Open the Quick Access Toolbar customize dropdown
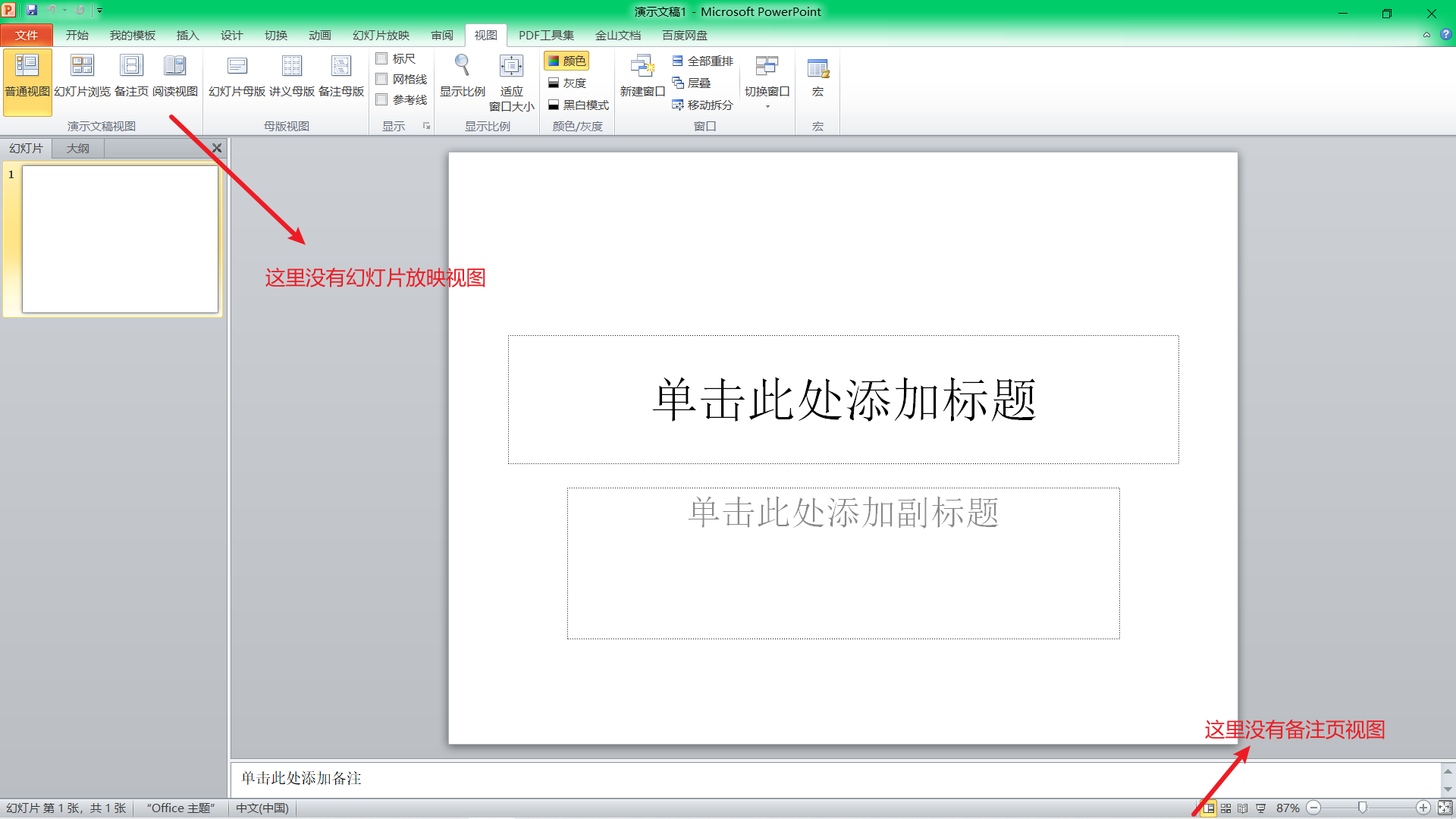This screenshot has width=1456, height=819. (99, 11)
